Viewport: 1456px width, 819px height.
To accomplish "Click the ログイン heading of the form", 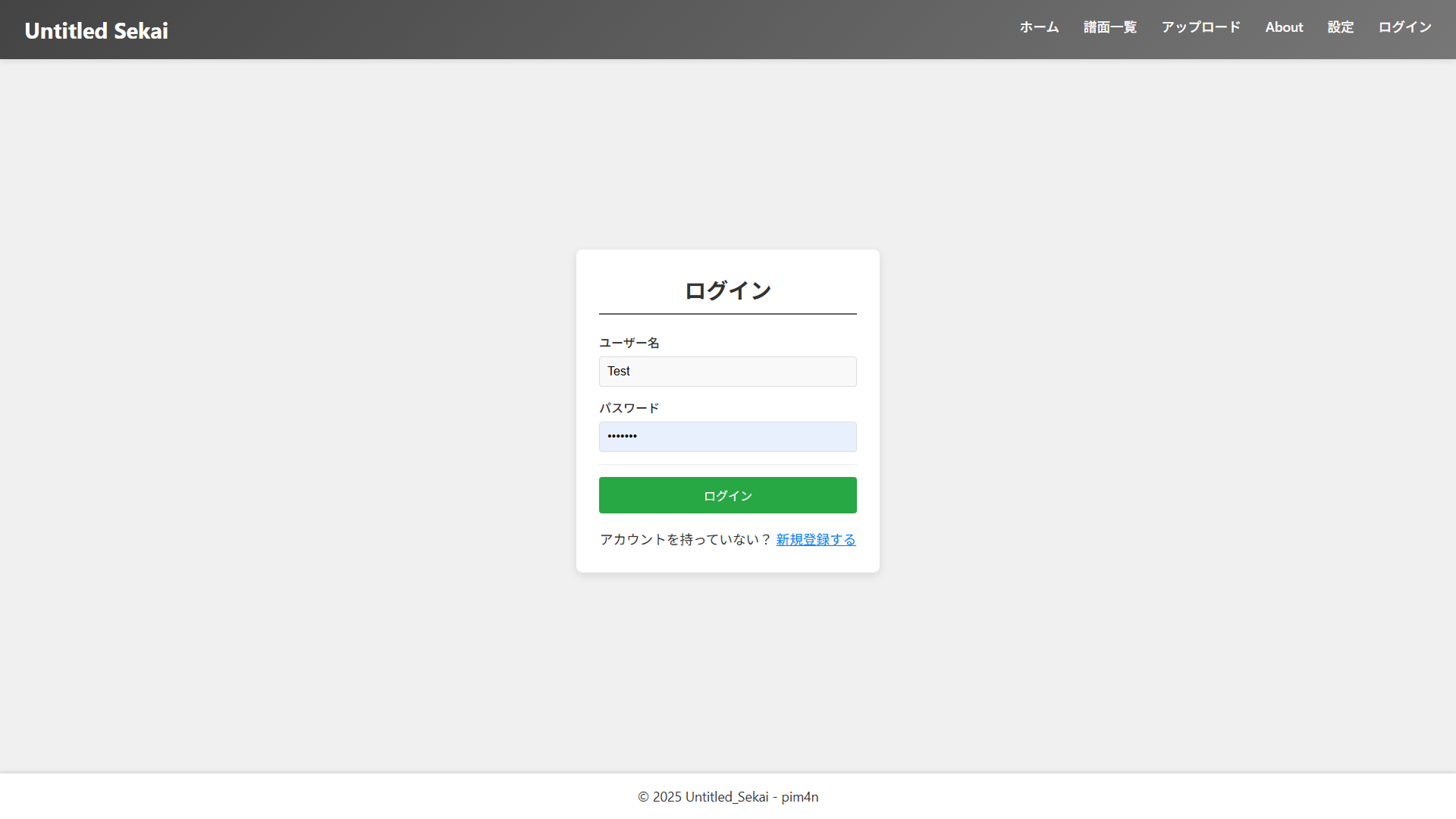I will [727, 290].
